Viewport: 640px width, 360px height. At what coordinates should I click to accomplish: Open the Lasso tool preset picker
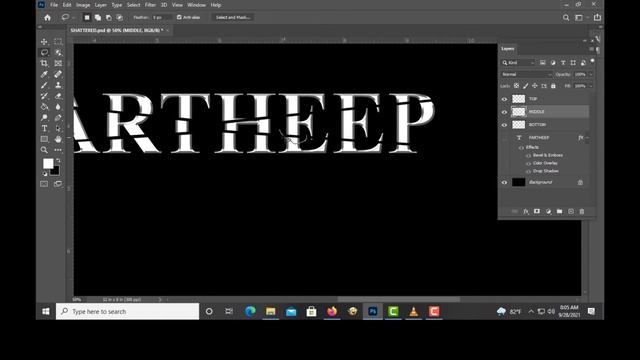tap(68, 18)
